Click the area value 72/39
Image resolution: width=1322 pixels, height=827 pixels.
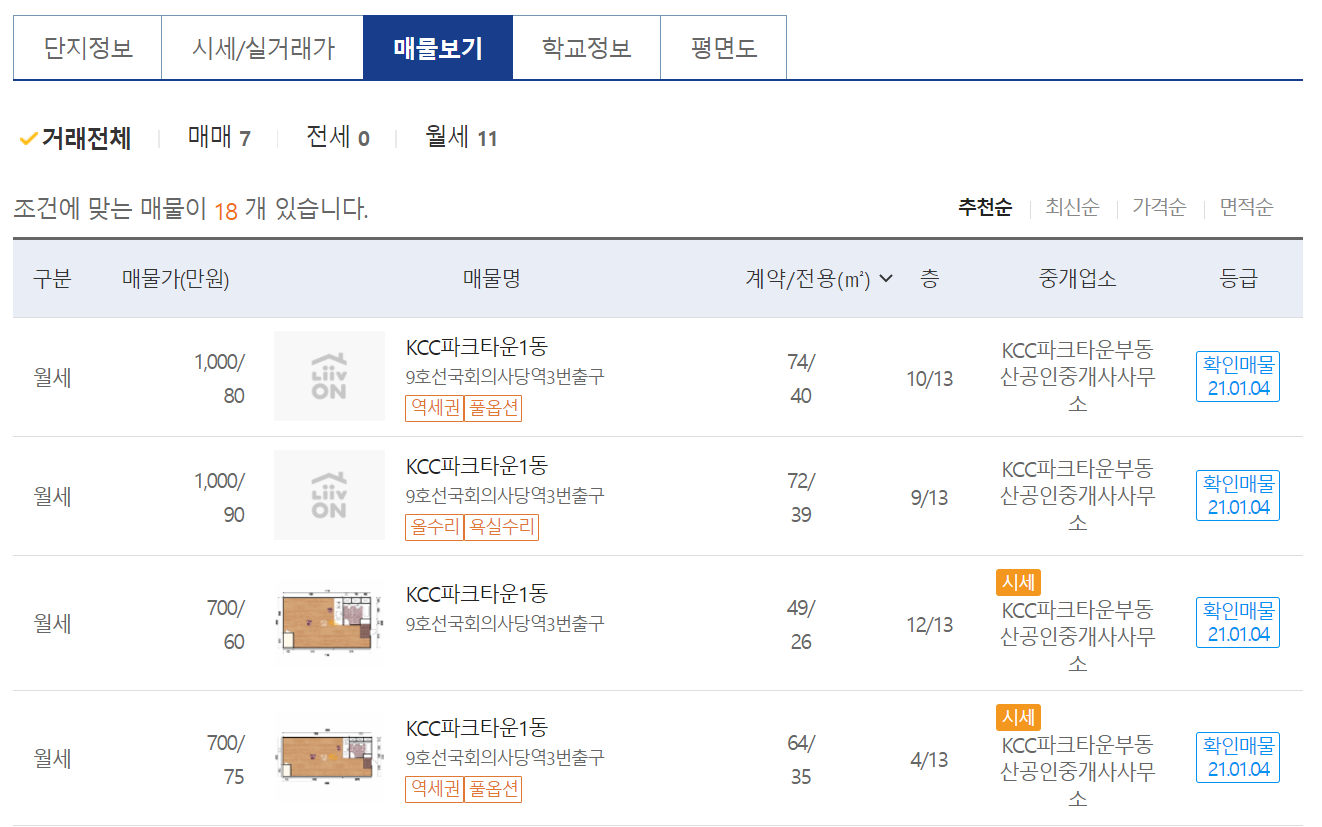tap(801, 498)
